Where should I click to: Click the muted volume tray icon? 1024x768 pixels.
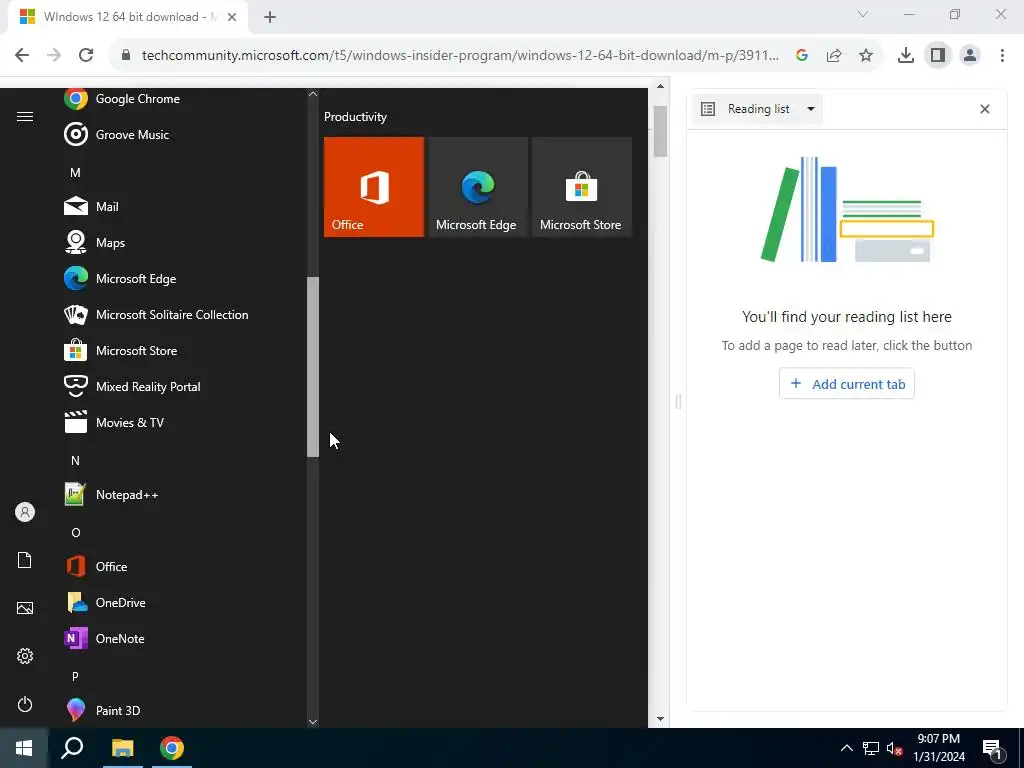point(894,748)
